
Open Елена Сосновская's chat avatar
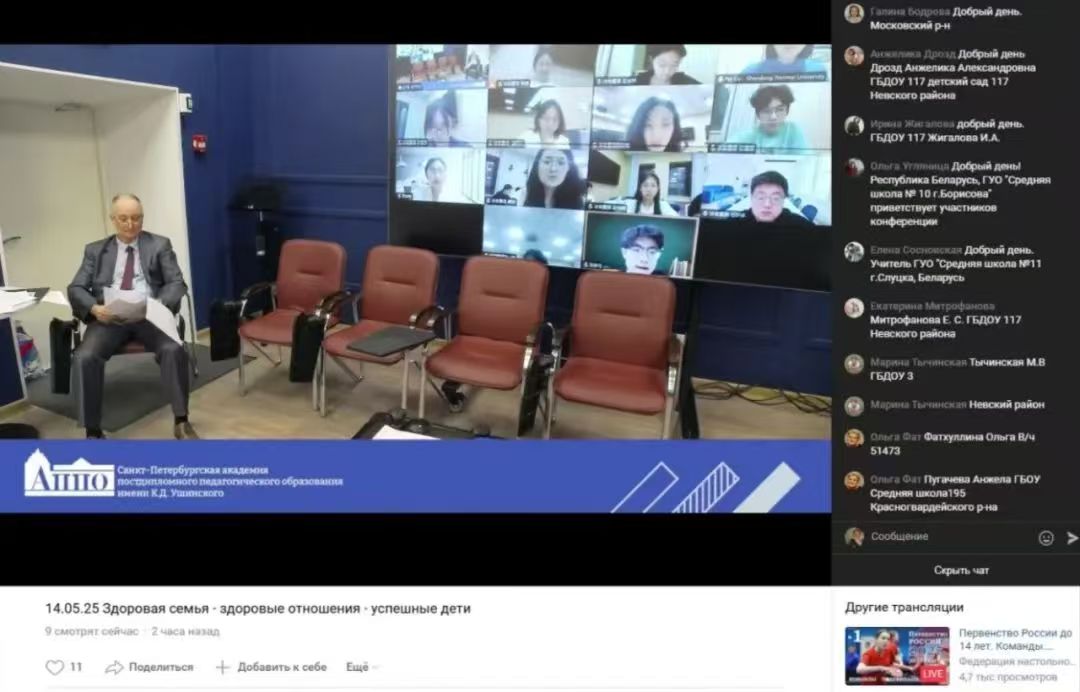coord(854,252)
